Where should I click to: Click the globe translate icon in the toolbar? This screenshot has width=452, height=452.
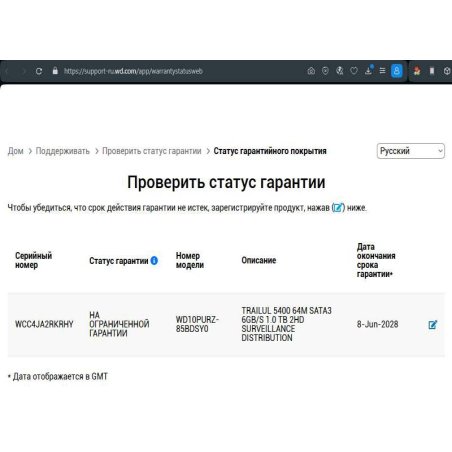point(340,71)
